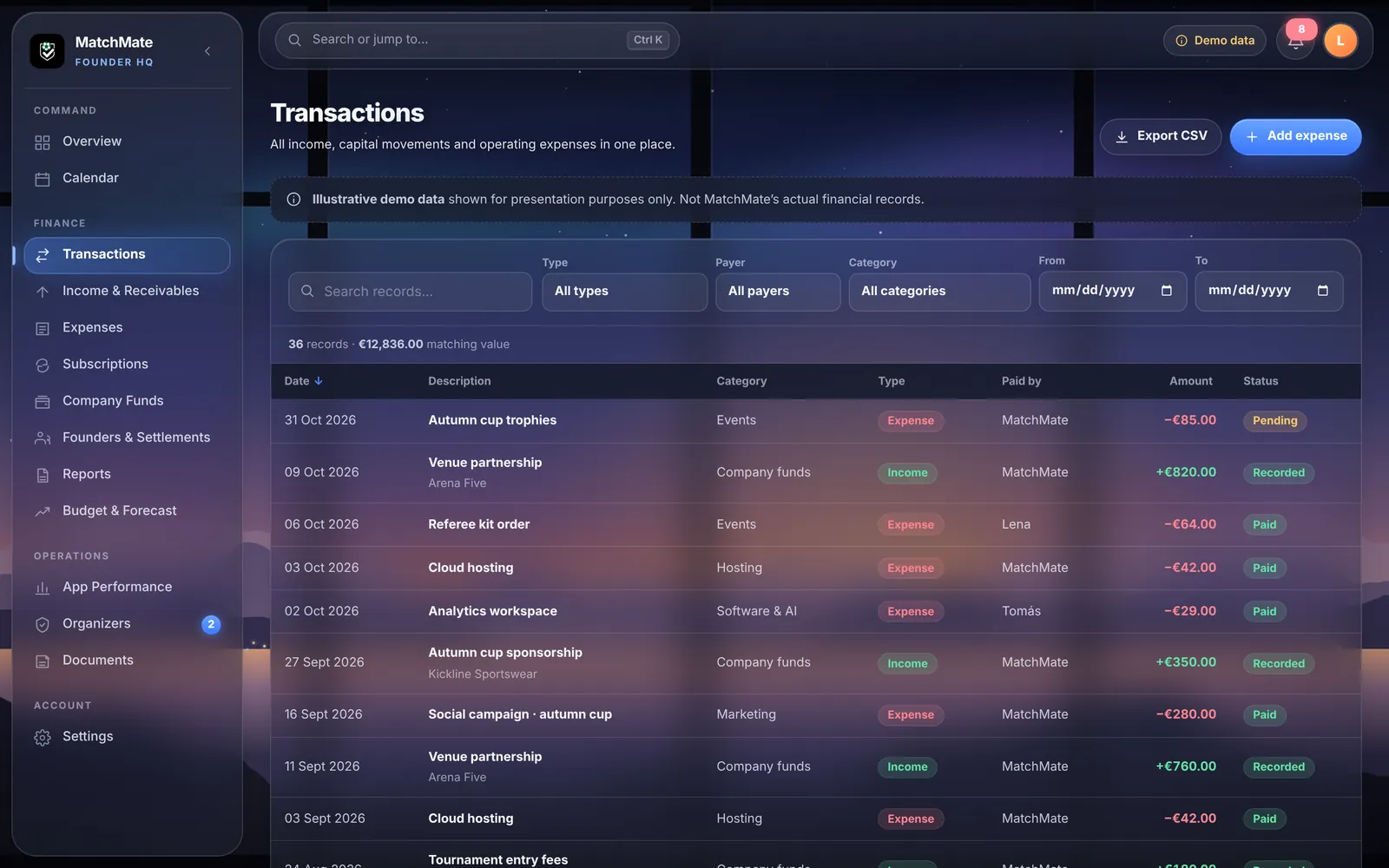This screenshot has height=868, width=1389.
Task: Click the Analytics workspace row title
Action: click(492, 611)
